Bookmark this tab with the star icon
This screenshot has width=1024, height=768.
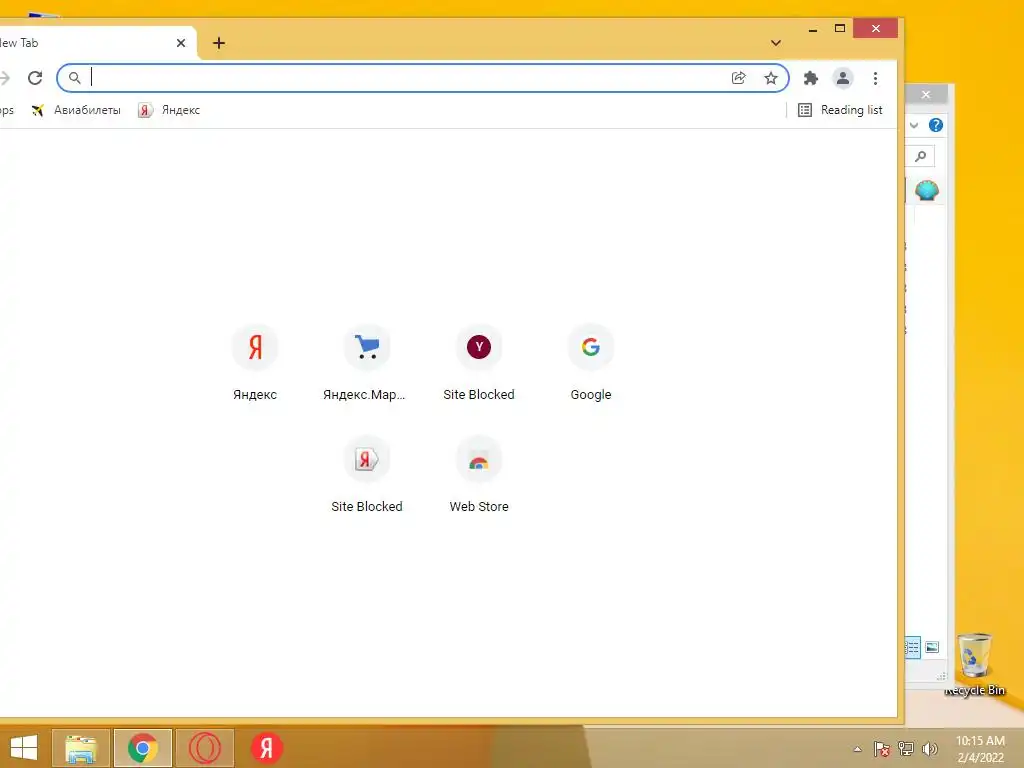(x=771, y=78)
